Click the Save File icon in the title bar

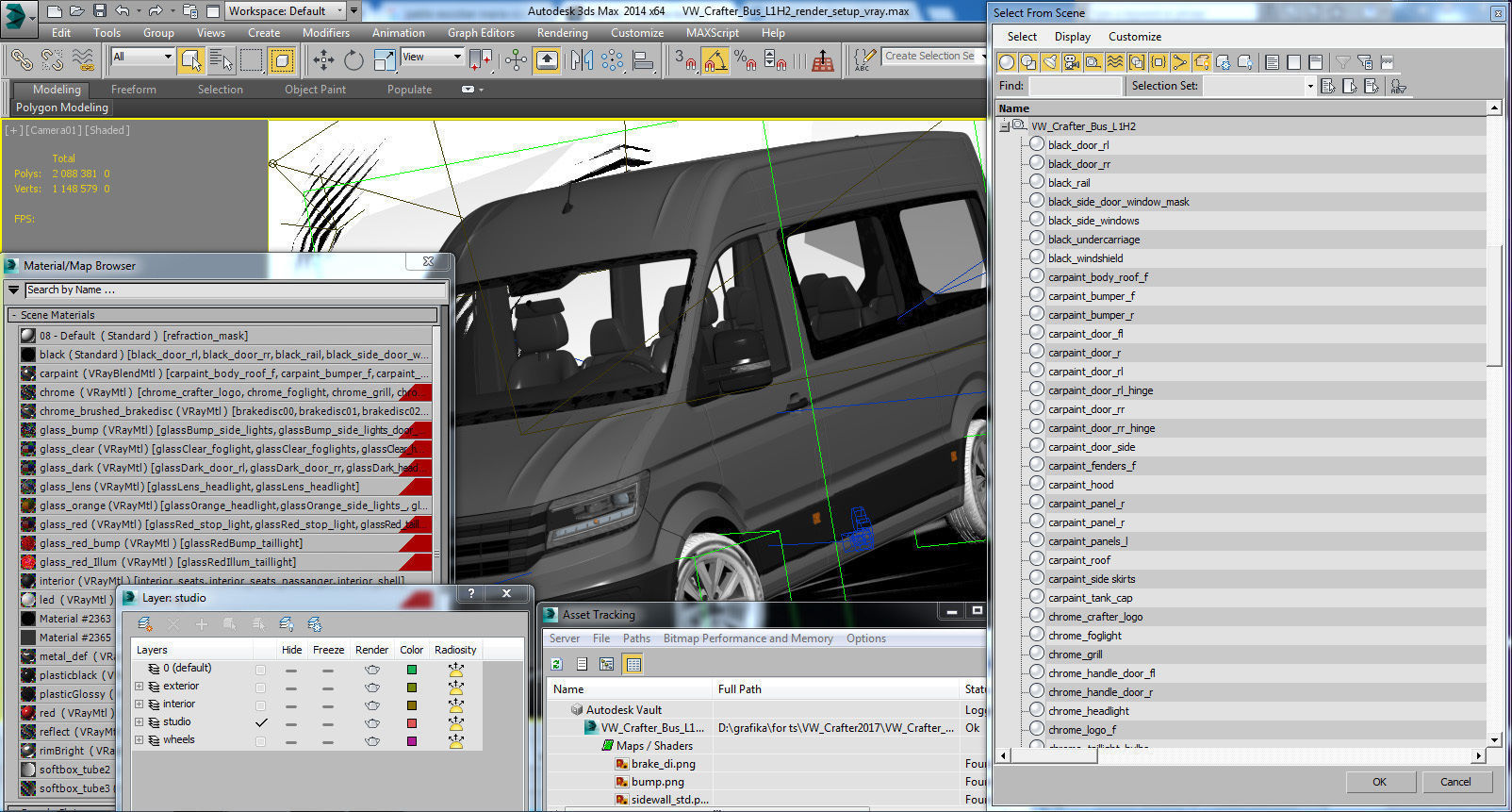point(100,11)
